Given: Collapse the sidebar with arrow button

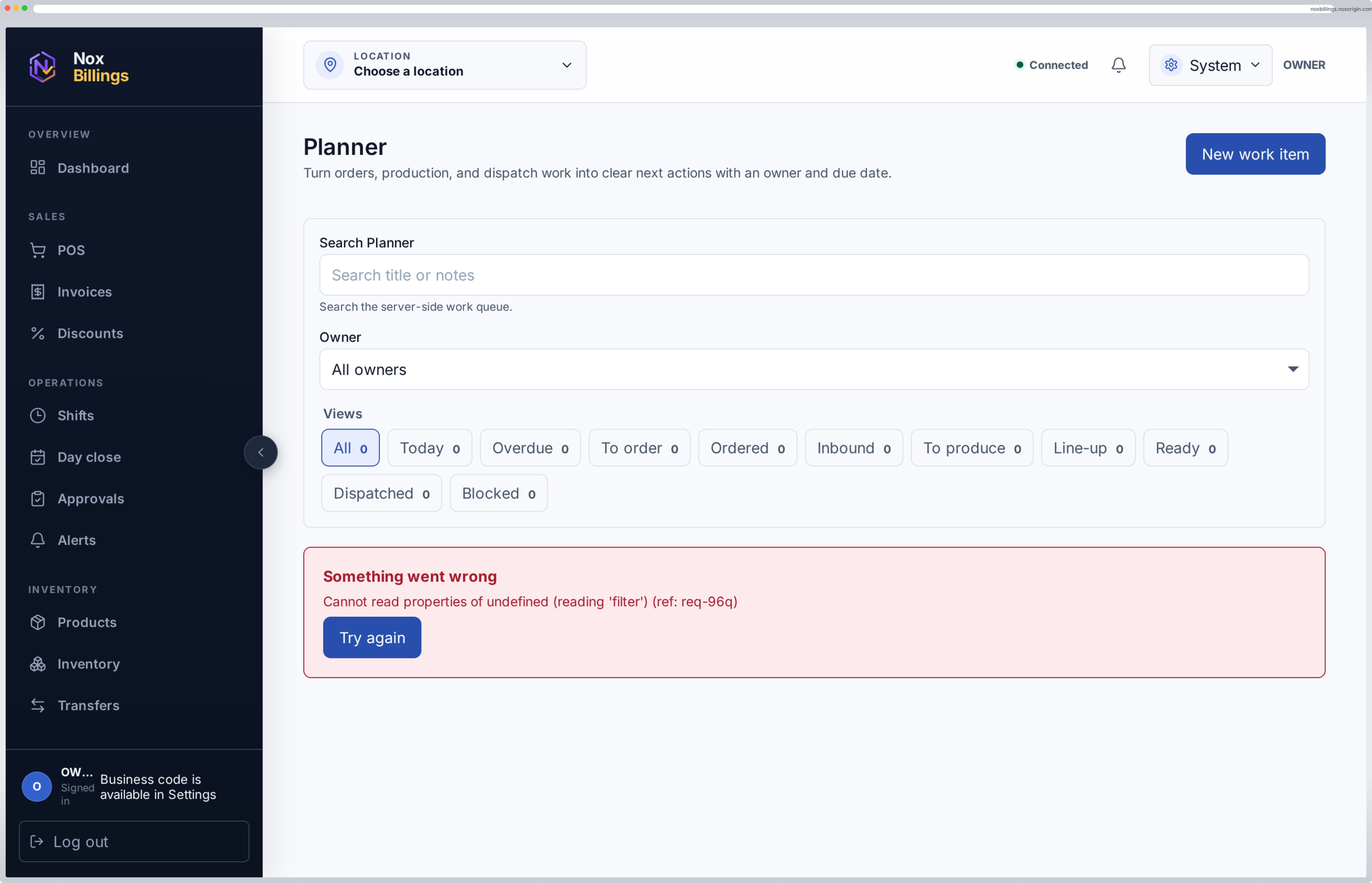Looking at the screenshot, I should 261,452.
